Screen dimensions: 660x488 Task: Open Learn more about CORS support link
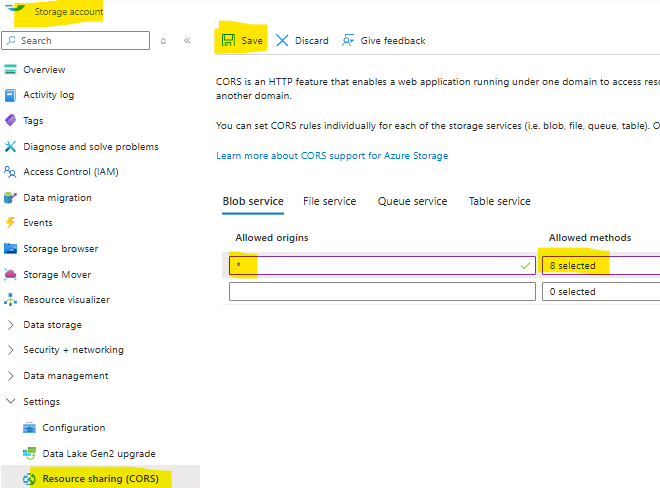332,156
